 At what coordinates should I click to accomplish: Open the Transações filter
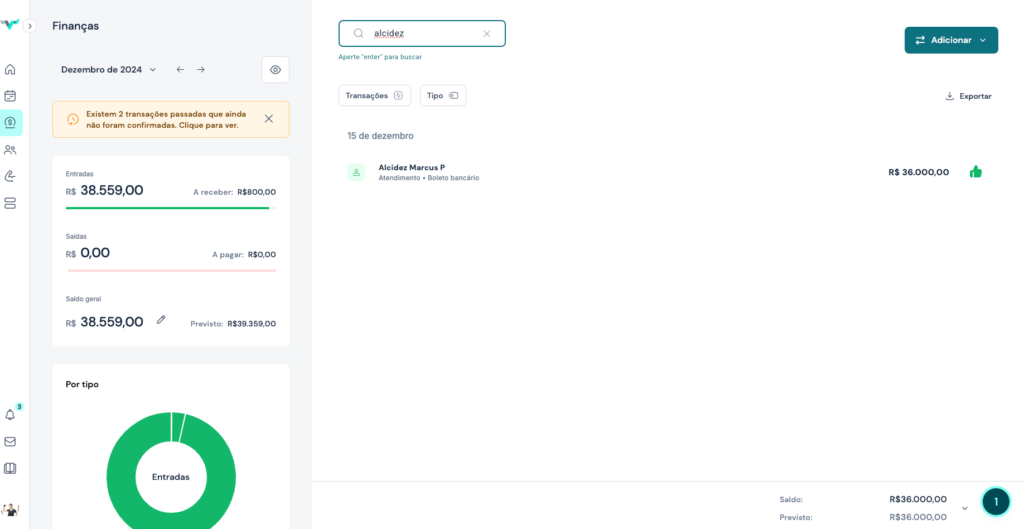click(x=374, y=96)
